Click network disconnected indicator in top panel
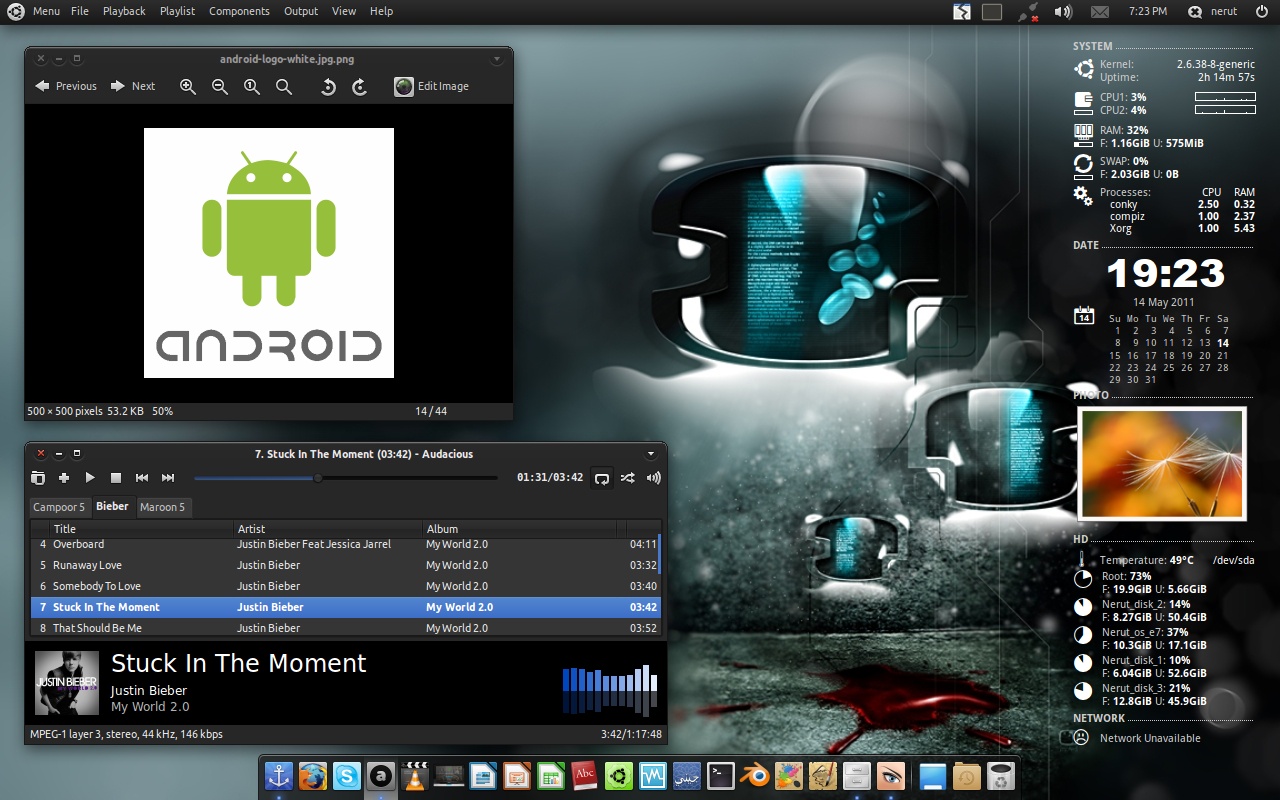The height and width of the screenshot is (800, 1280). pyautogui.click(x=1027, y=12)
